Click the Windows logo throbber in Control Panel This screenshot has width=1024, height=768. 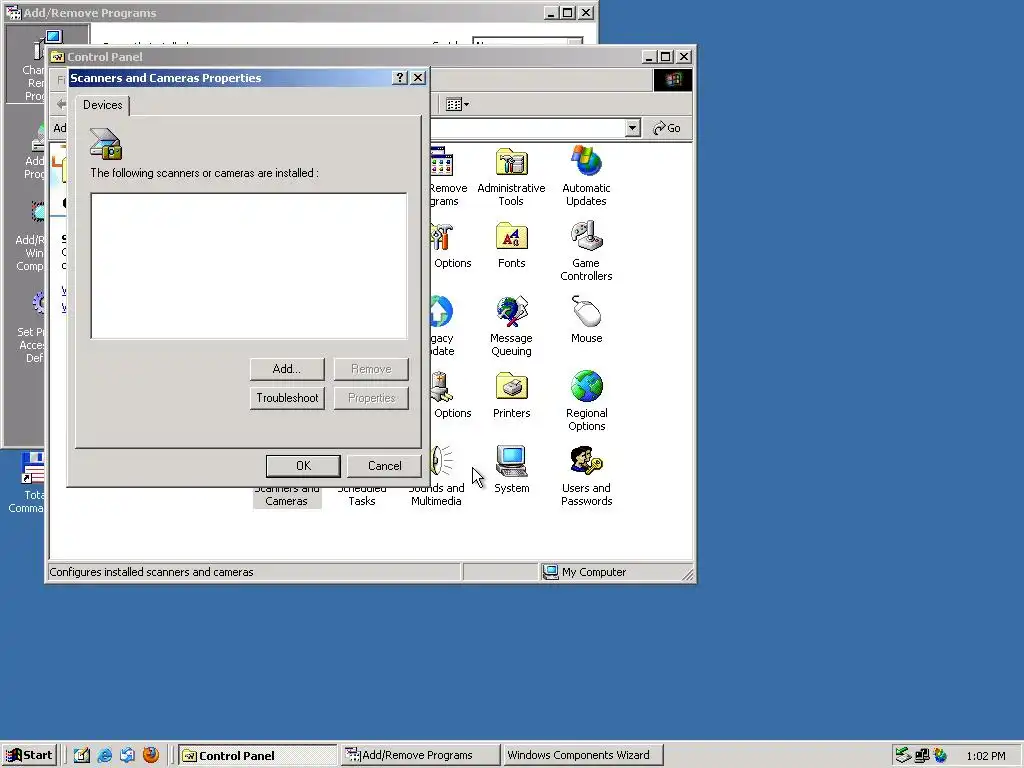pos(673,80)
